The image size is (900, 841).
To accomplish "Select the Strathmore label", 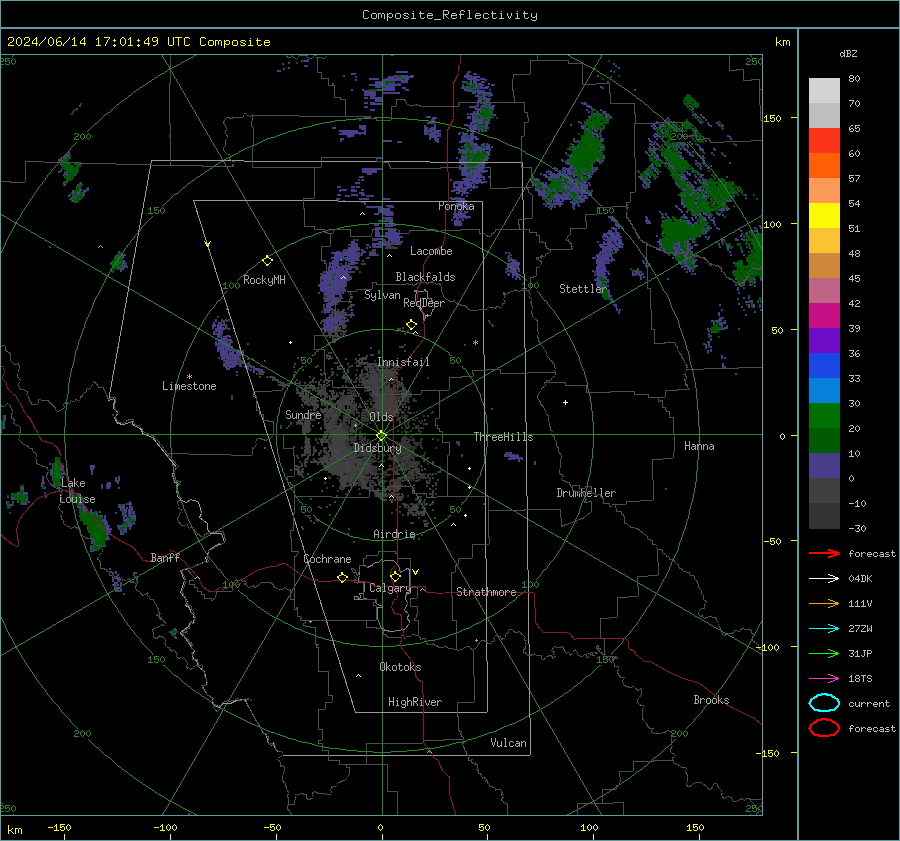I will 486,592.
